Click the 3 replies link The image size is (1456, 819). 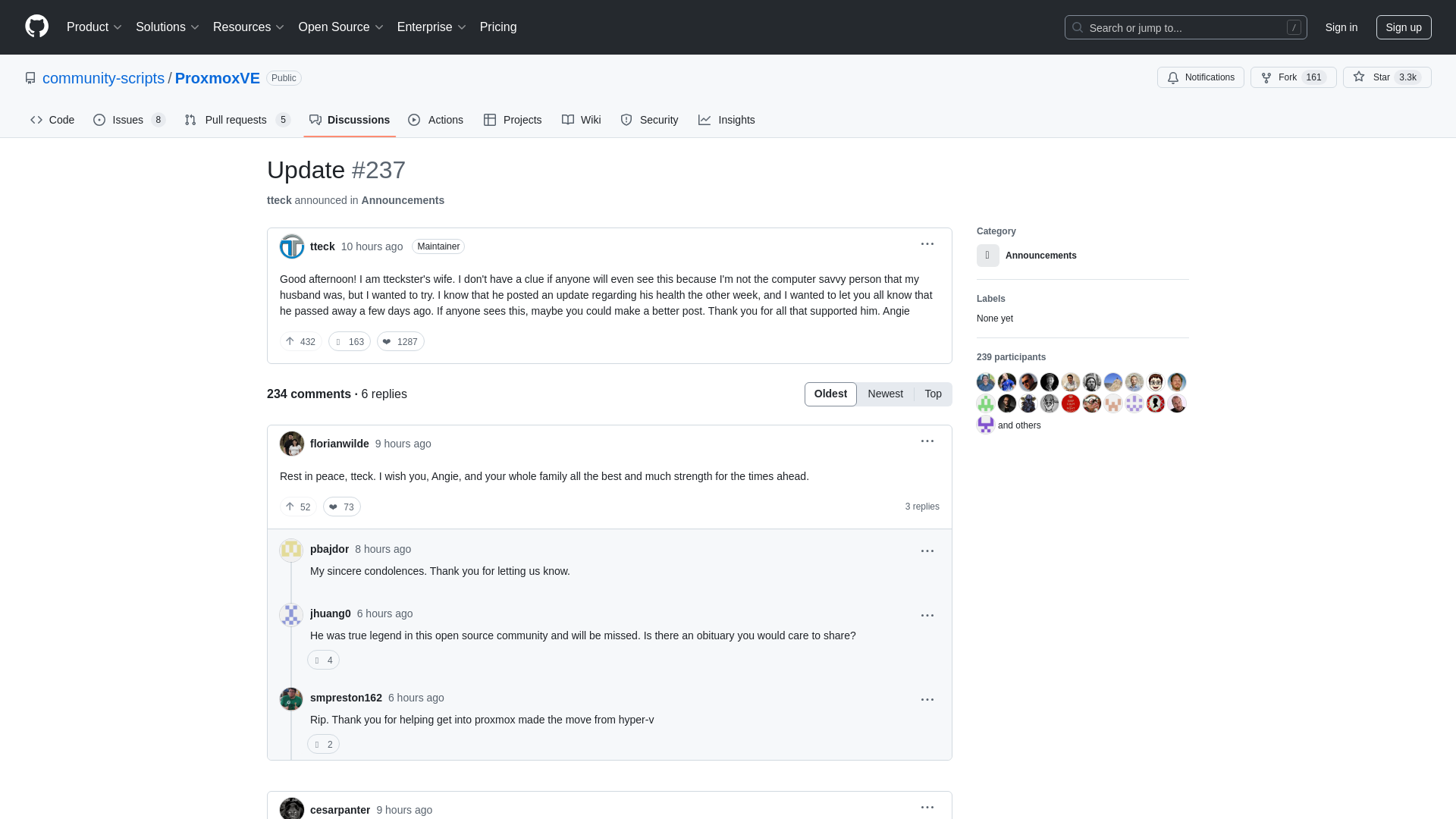tap(922, 507)
